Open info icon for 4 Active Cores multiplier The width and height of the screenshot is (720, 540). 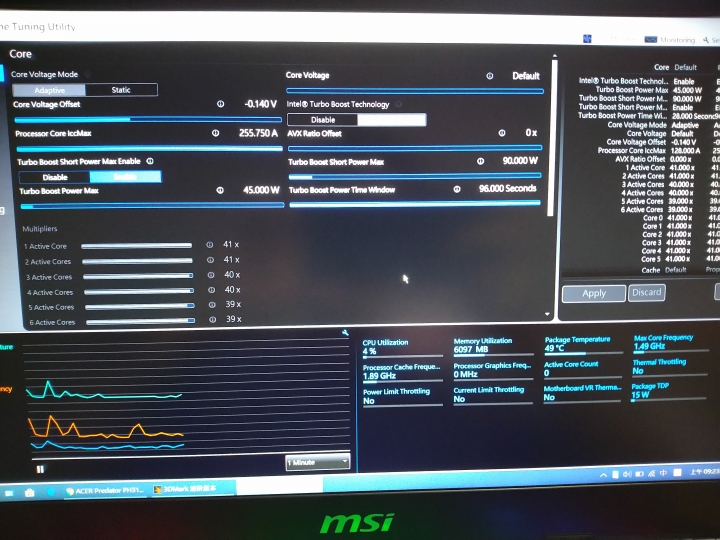click(212, 290)
